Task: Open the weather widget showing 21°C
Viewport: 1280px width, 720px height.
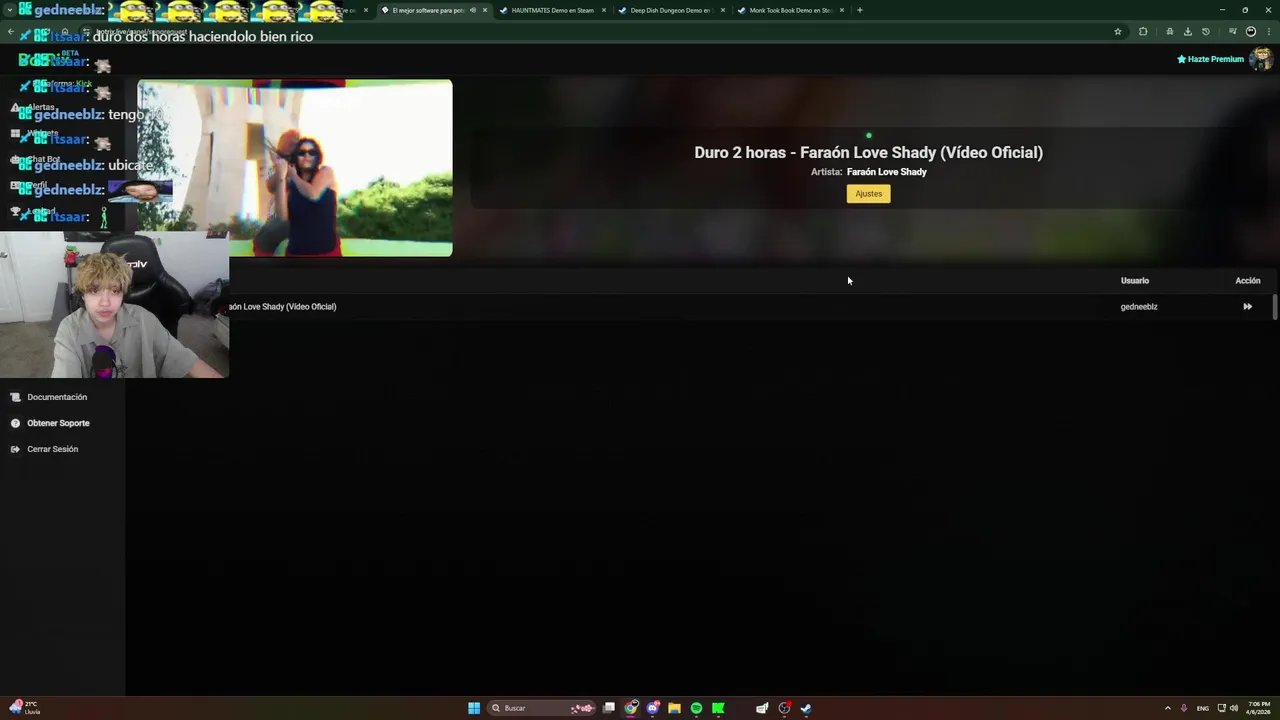Action: coord(25,708)
